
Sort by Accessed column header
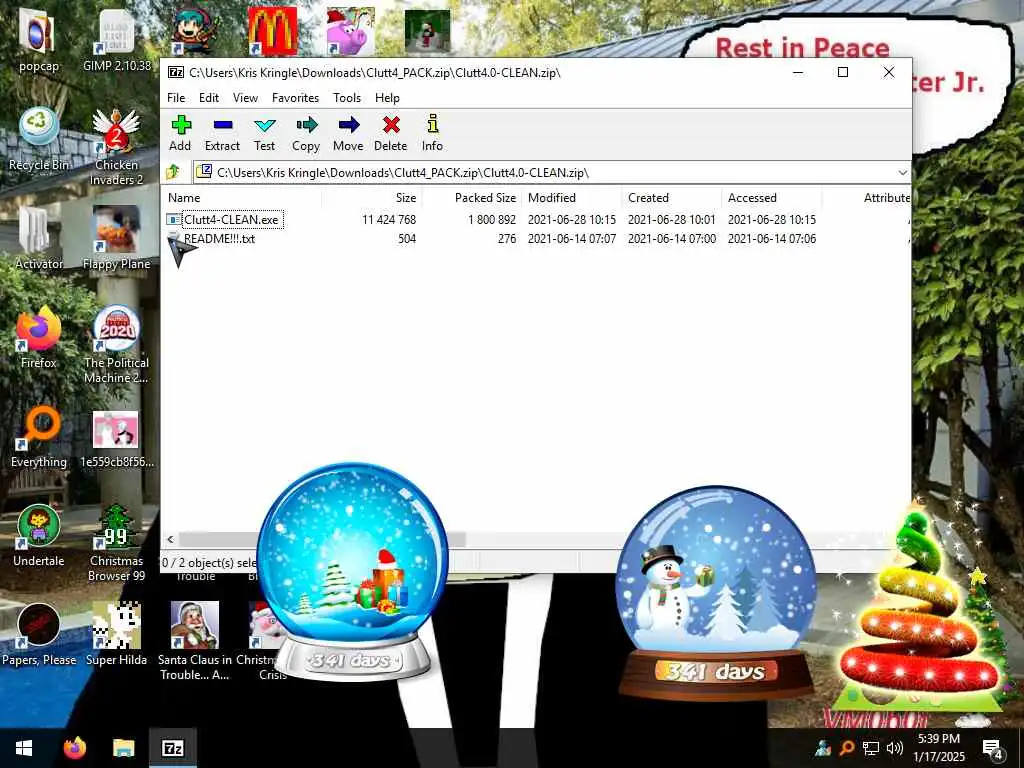772,198
